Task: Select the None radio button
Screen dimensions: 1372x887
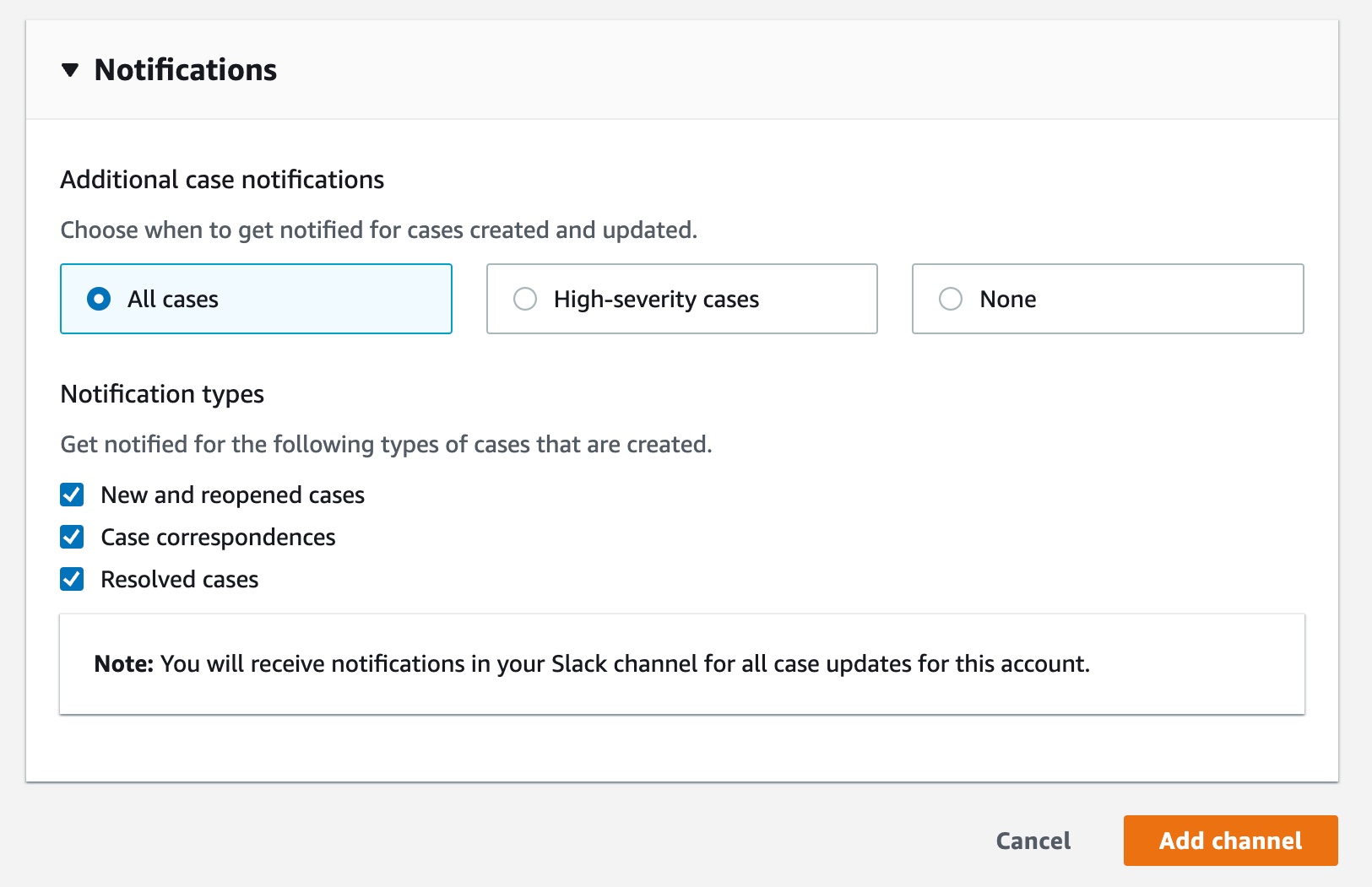Action: pyautogui.click(x=951, y=299)
